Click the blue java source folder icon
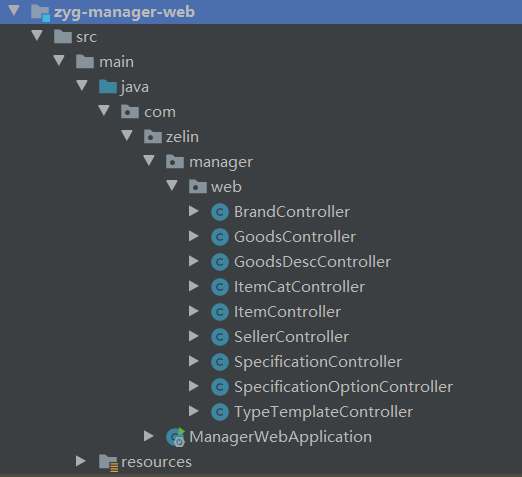This screenshot has width=522, height=477. (x=108, y=87)
